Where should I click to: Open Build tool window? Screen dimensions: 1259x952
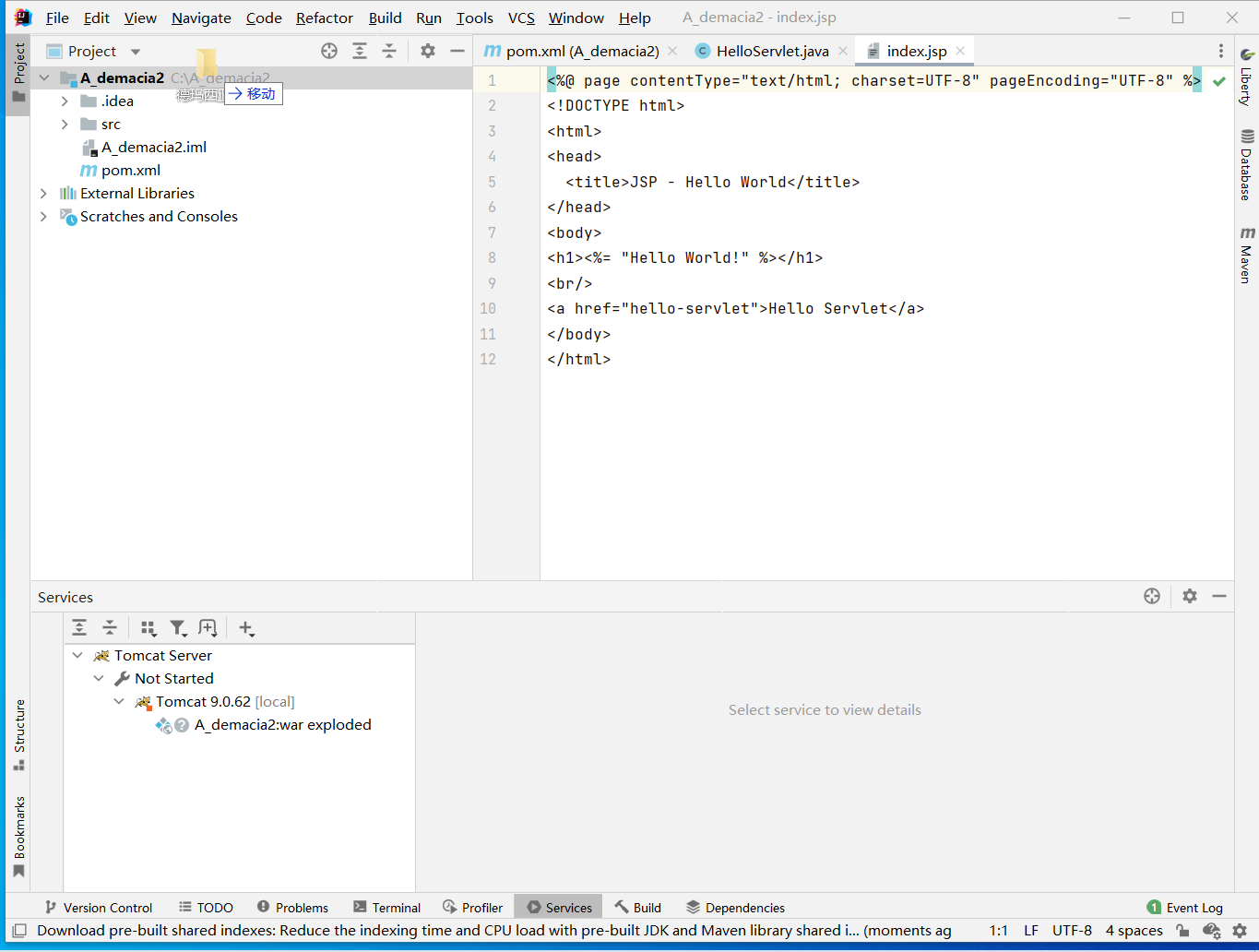(637, 908)
